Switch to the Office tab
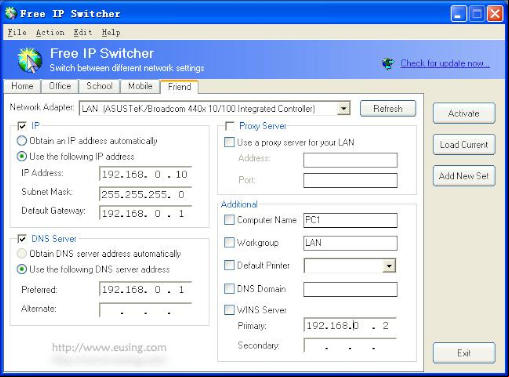The image size is (509, 377). click(x=60, y=86)
